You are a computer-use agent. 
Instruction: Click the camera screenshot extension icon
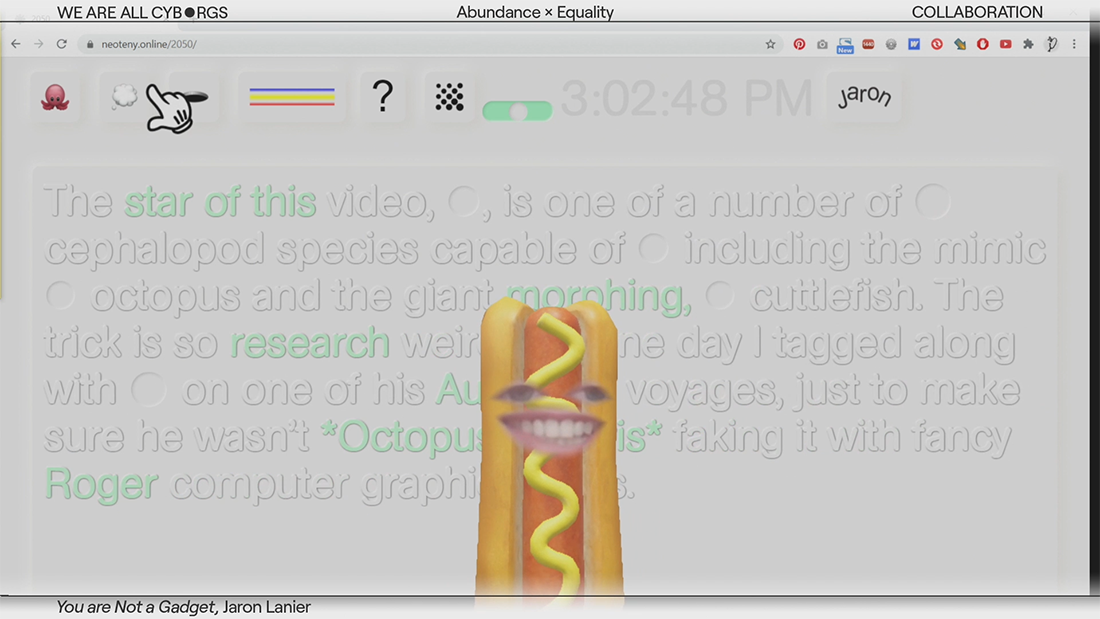[x=822, y=44]
